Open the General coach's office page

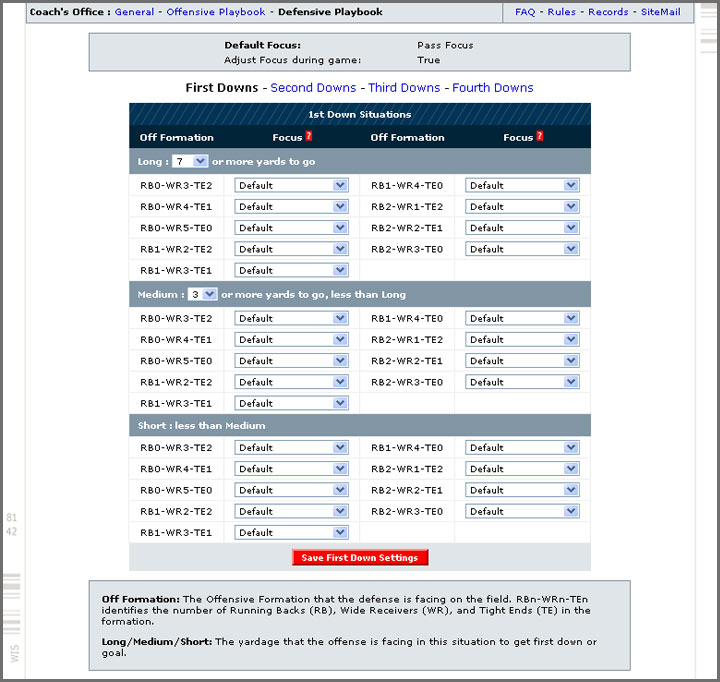134,12
